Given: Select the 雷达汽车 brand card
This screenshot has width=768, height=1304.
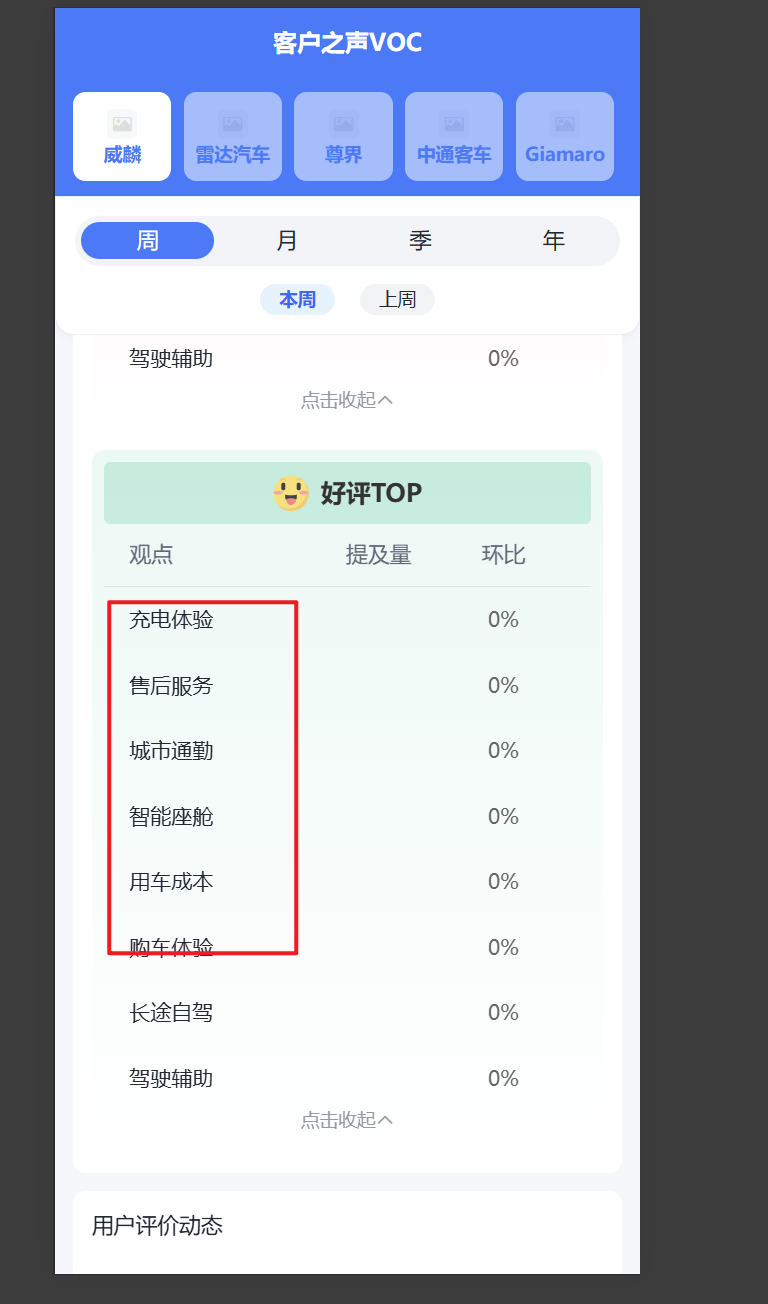Looking at the screenshot, I should coord(233,137).
